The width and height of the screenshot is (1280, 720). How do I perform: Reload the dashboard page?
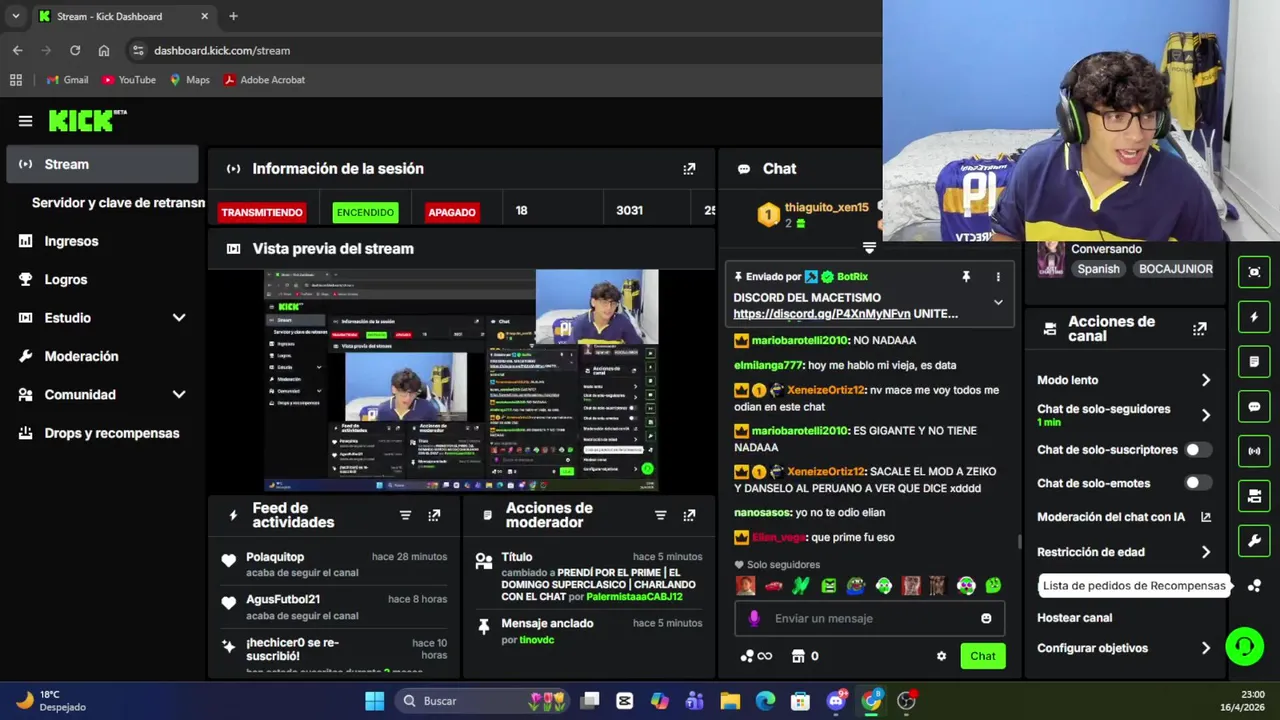pos(75,50)
